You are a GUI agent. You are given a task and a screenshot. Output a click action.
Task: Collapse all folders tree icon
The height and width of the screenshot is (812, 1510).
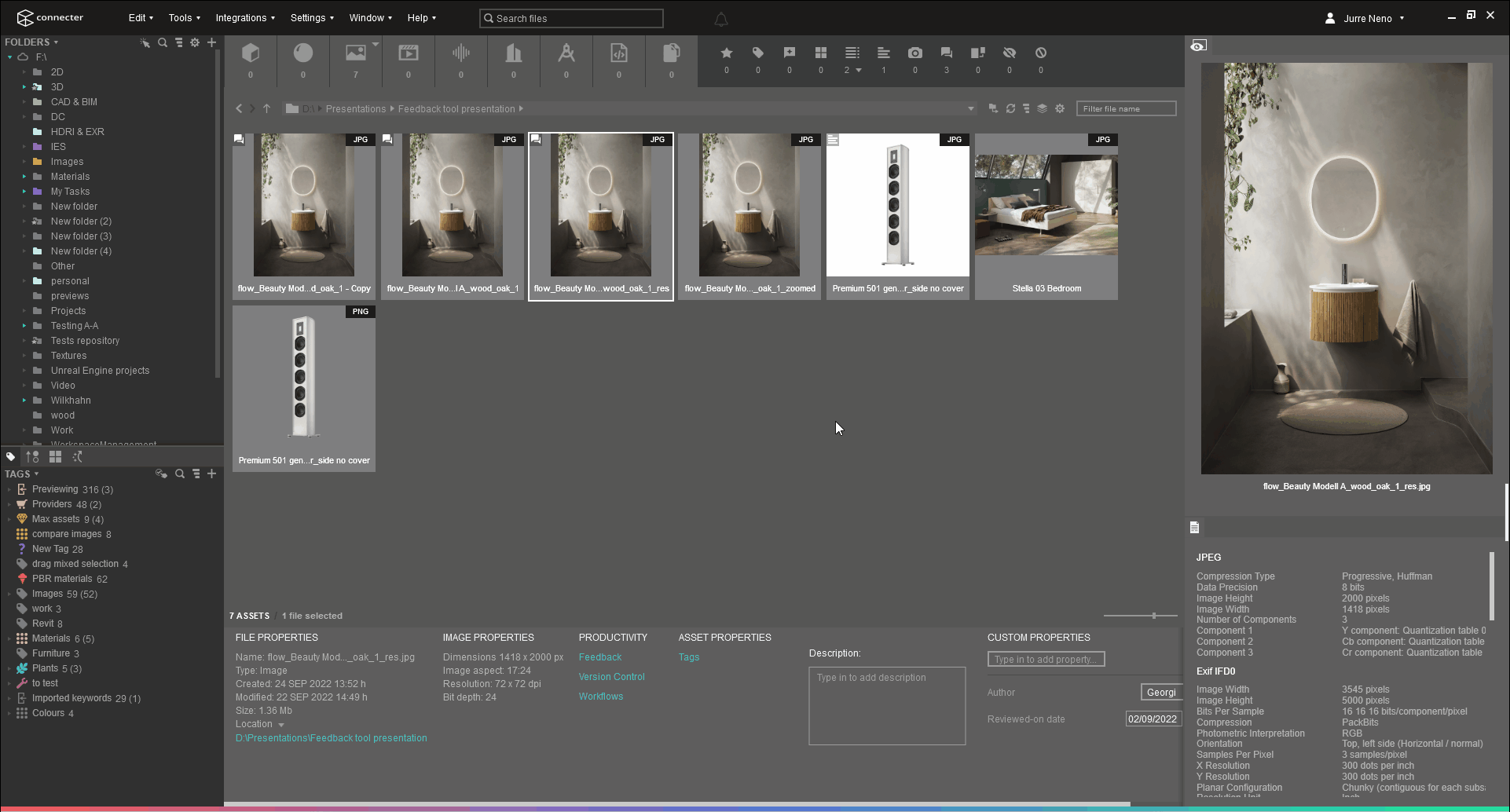click(x=179, y=42)
